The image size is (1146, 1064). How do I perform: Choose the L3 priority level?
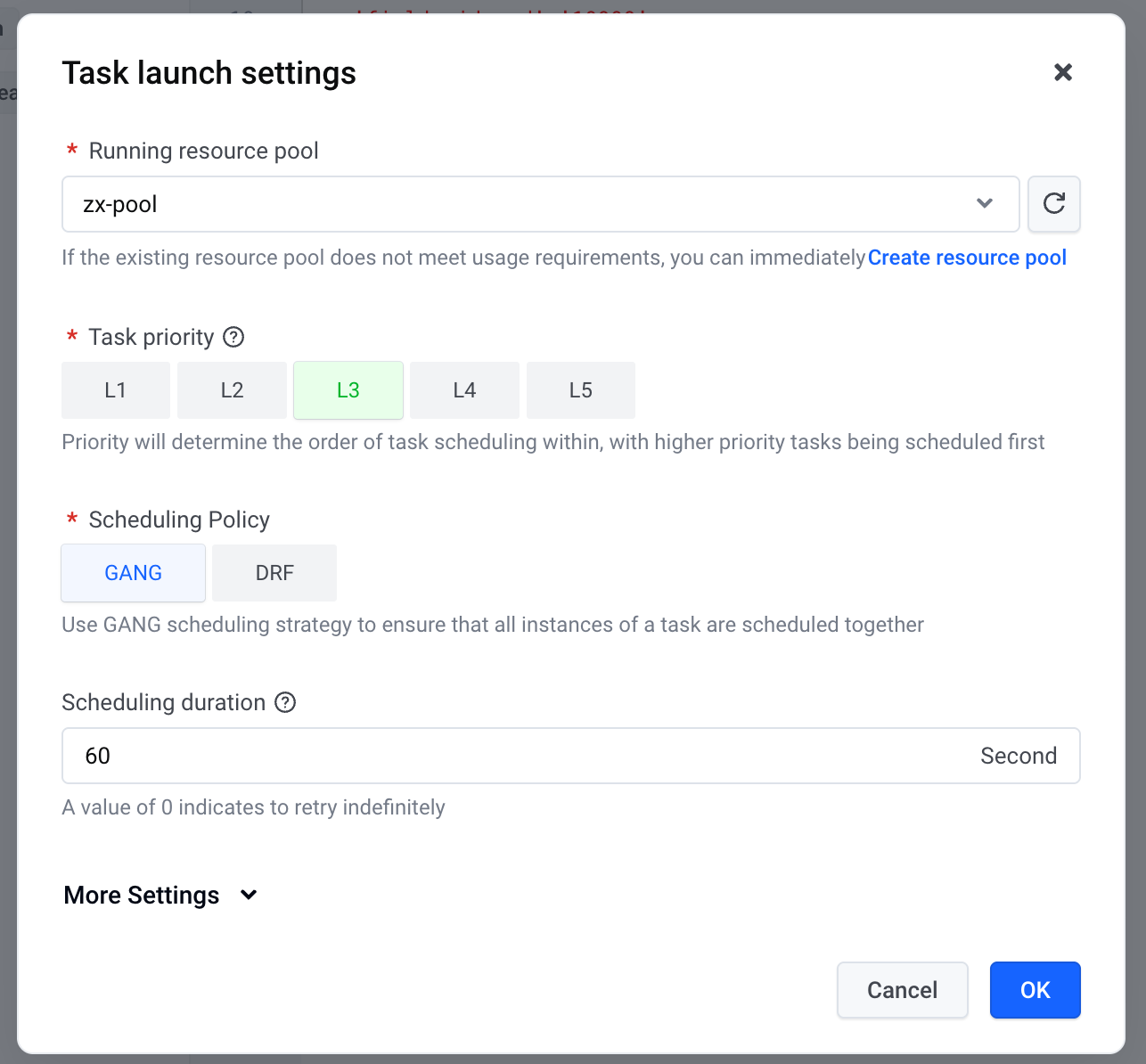[x=348, y=390]
